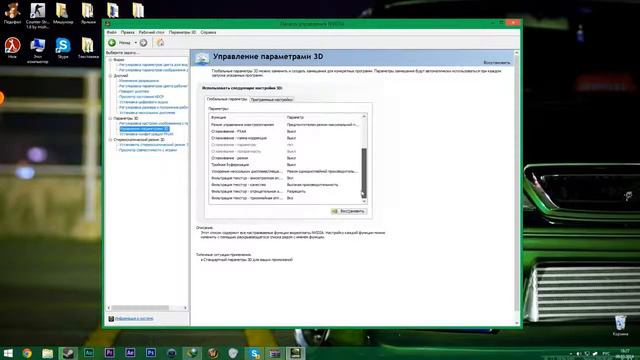
Task: Open Регулировка параметров цвета для видео
Action: point(153,65)
